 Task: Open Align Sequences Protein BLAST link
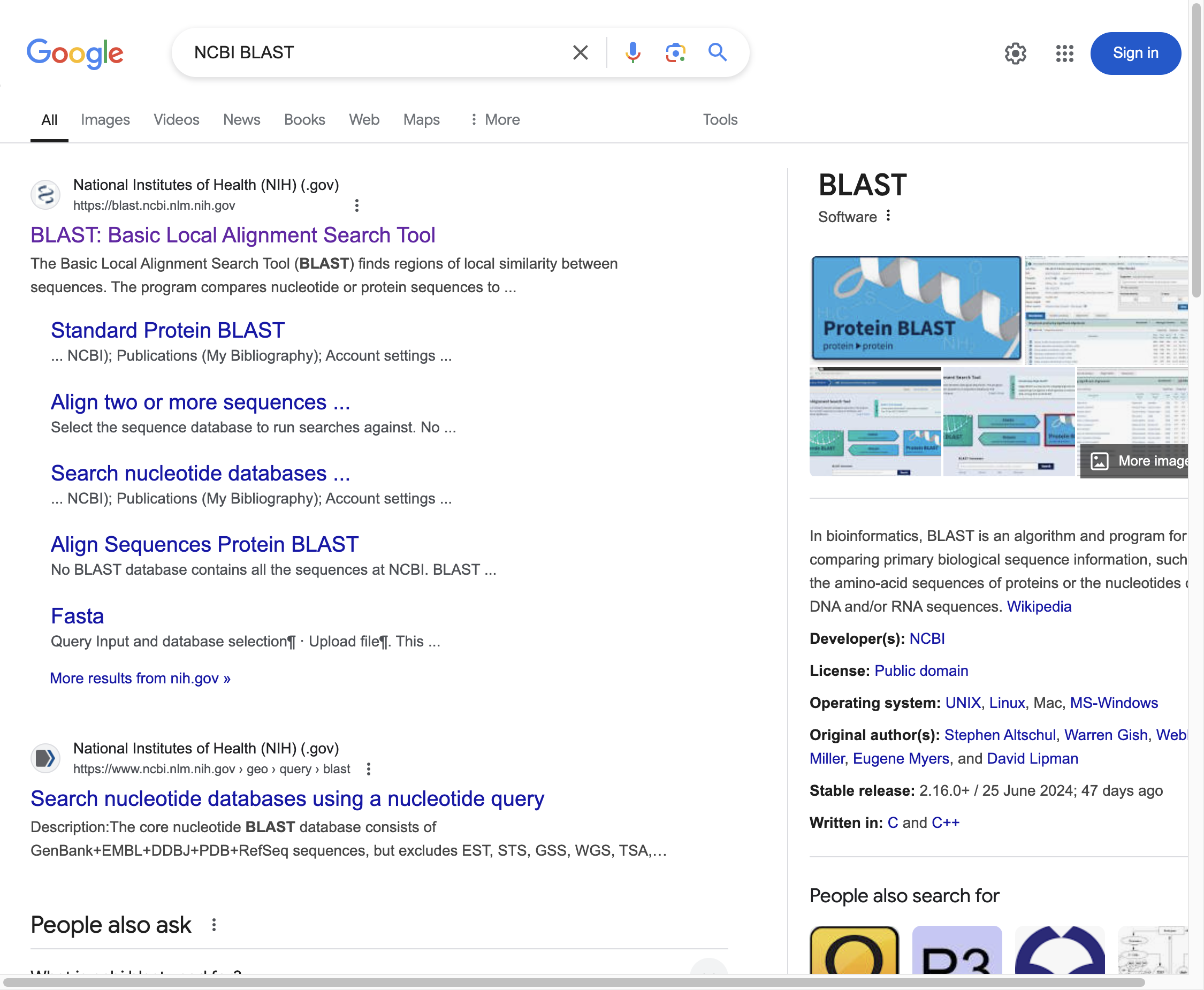pos(205,544)
